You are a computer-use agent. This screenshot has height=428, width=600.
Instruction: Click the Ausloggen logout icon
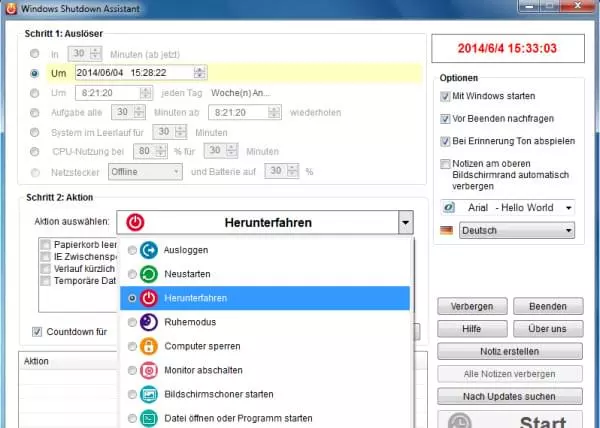[149, 250]
